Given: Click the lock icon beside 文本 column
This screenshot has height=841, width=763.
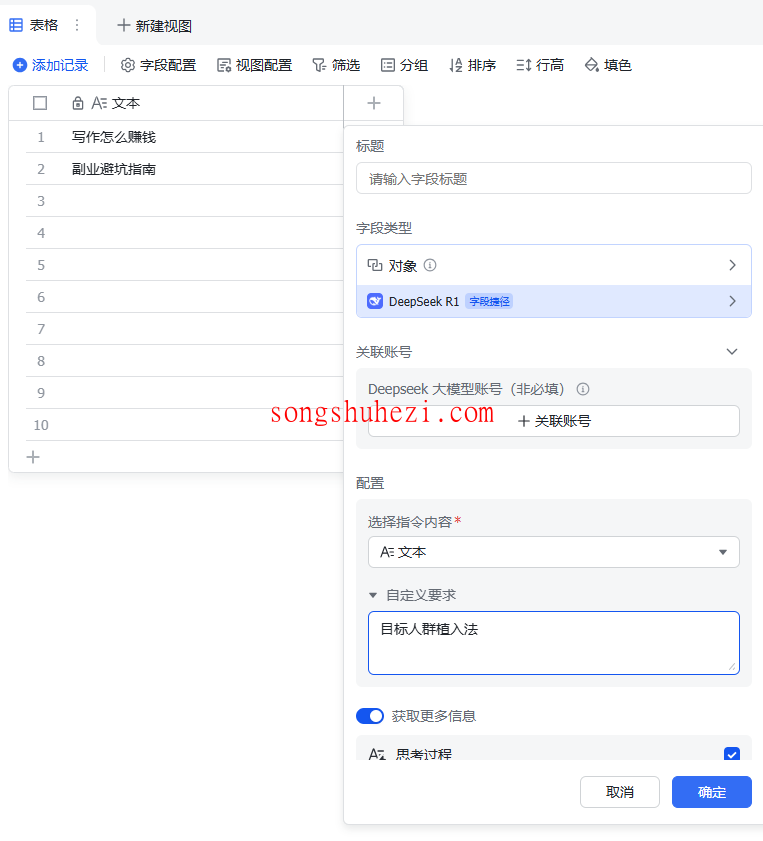Looking at the screenshot, I should [x=78, y=103].
